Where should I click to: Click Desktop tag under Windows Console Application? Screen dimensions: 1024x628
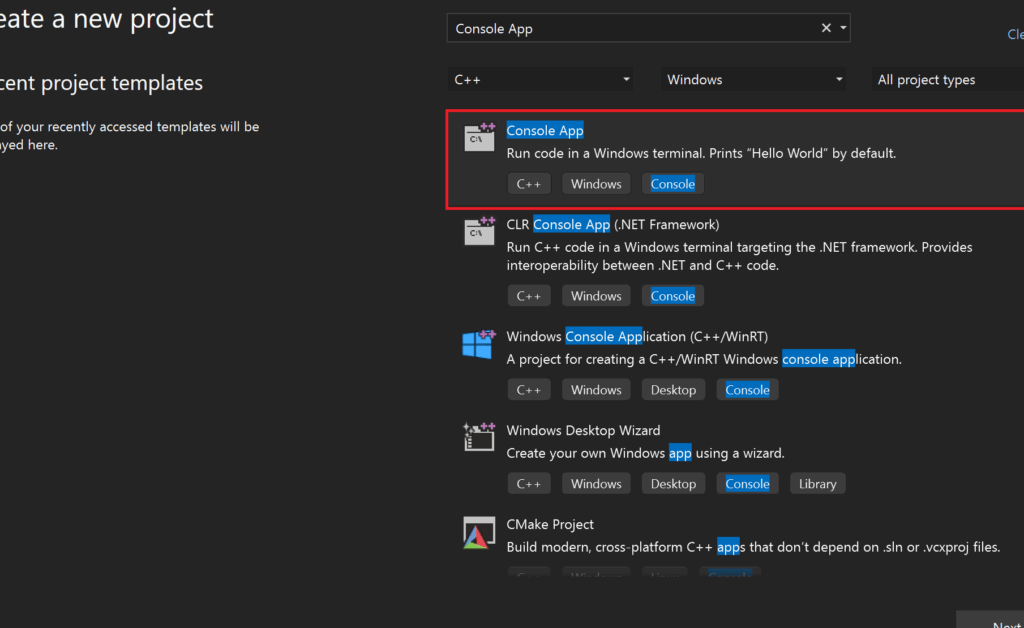(673, 390)
